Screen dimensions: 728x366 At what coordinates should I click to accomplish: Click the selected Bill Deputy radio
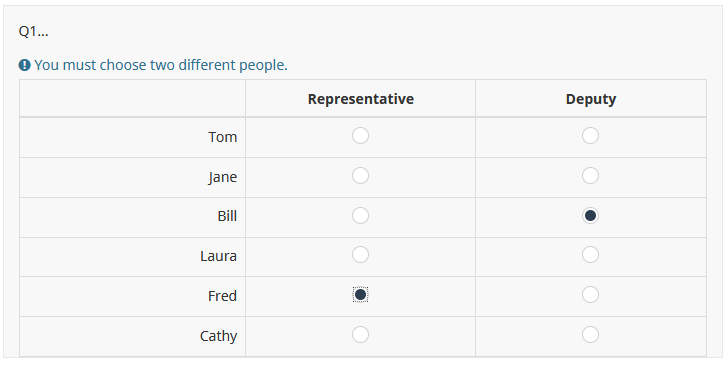tap(590, 216)
